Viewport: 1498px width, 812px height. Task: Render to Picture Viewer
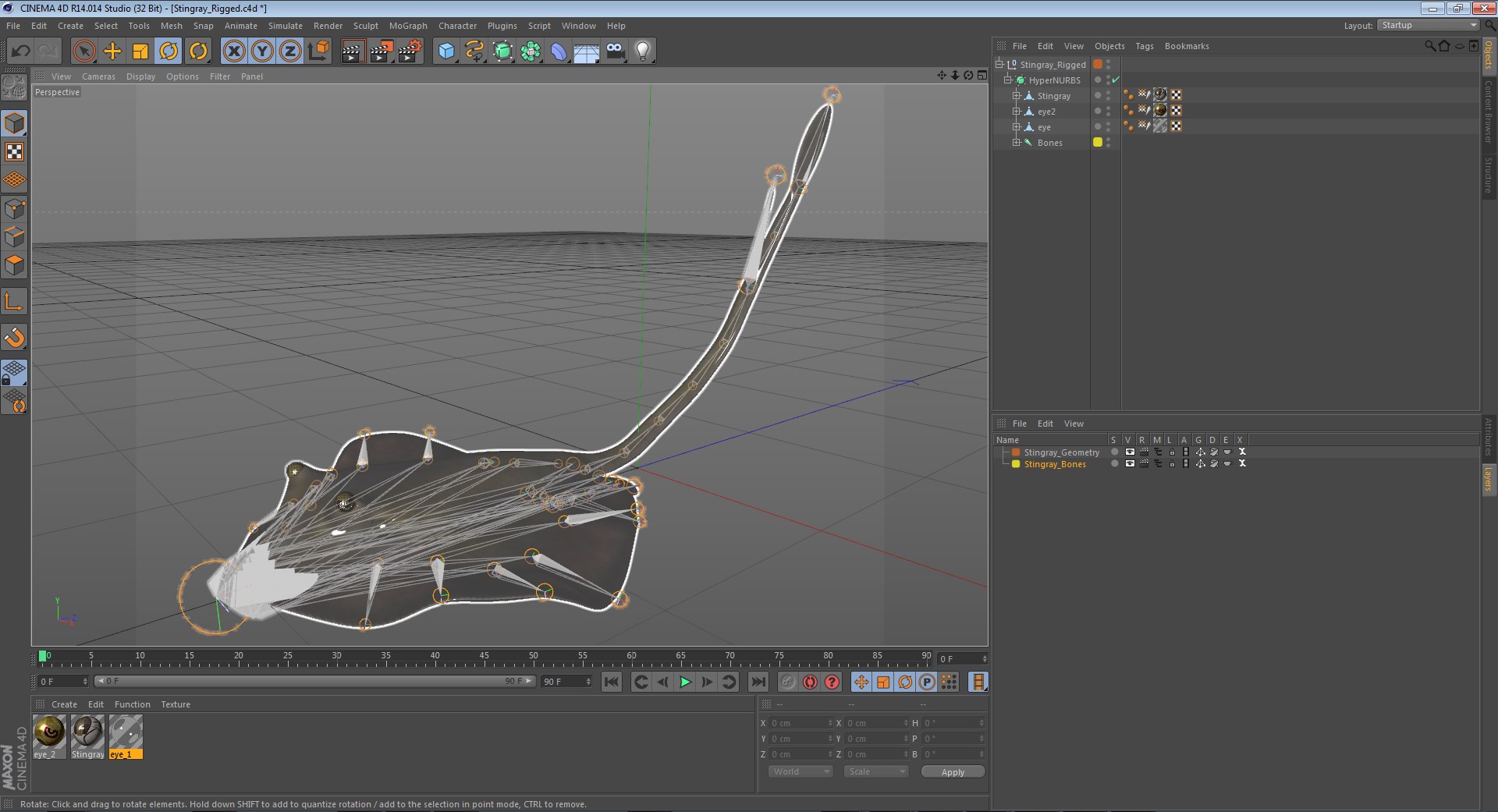(x=382, y=51)
